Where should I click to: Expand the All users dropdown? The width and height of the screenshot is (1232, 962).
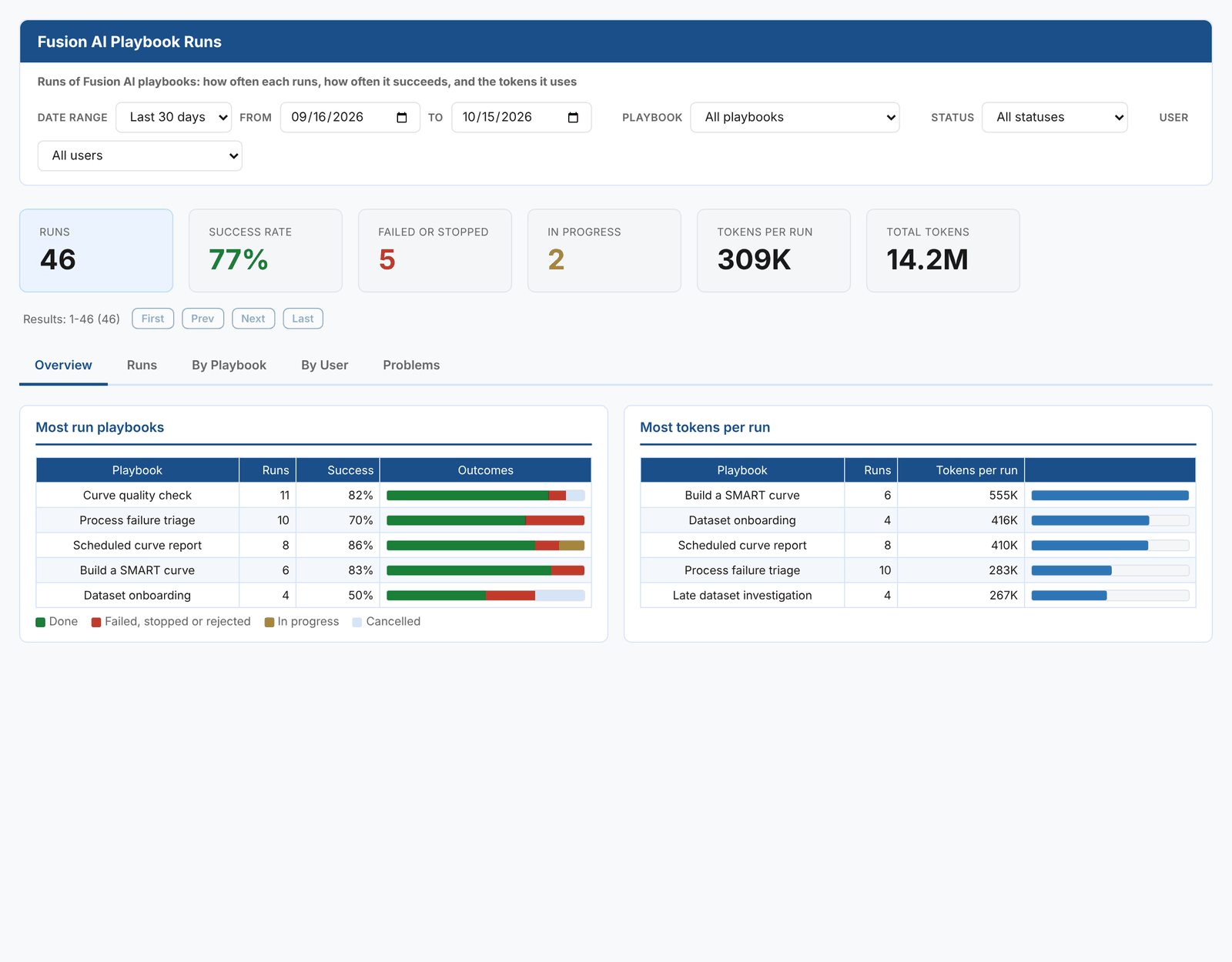[139, 155]
